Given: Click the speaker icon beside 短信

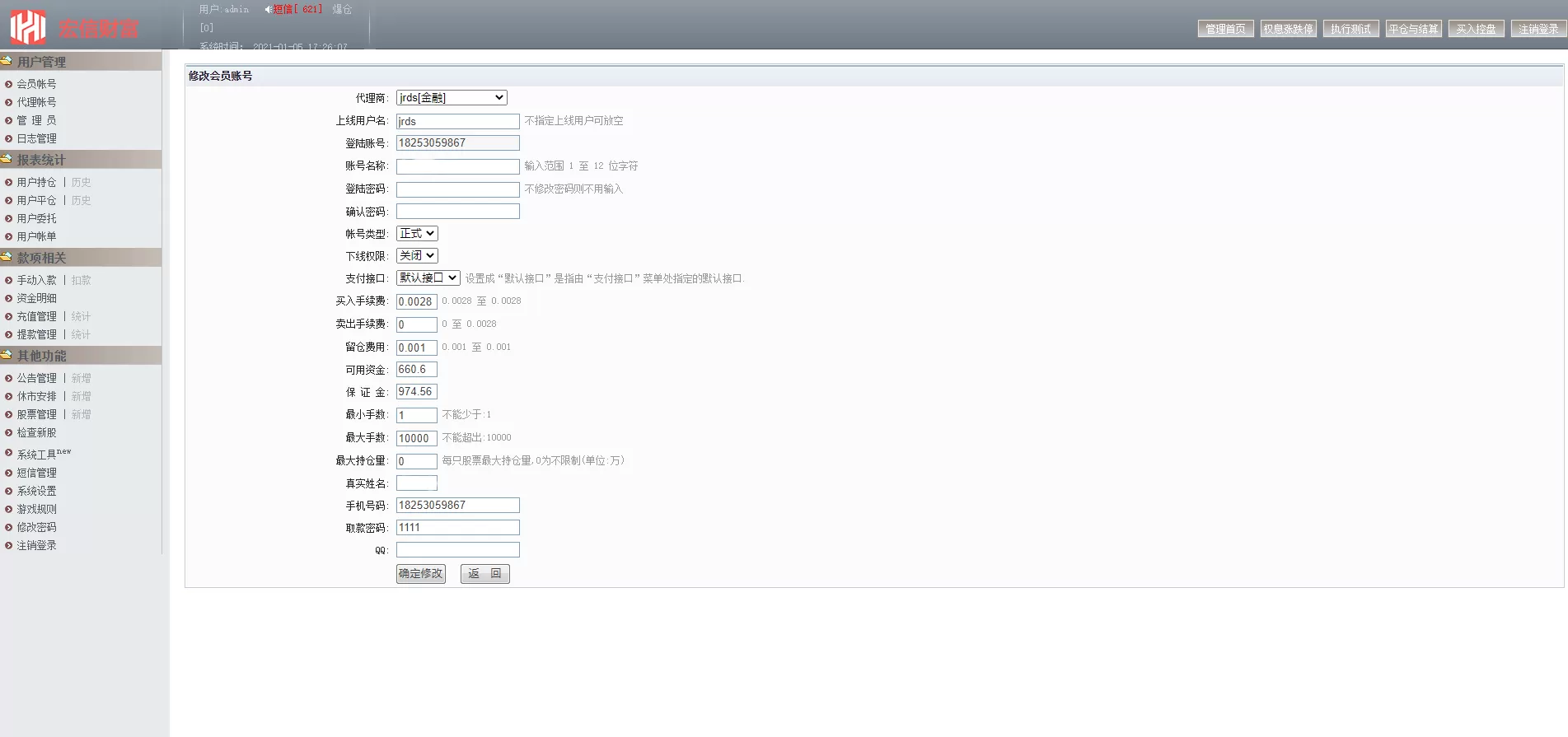Looking at the screenshot, I should [268, 10].
